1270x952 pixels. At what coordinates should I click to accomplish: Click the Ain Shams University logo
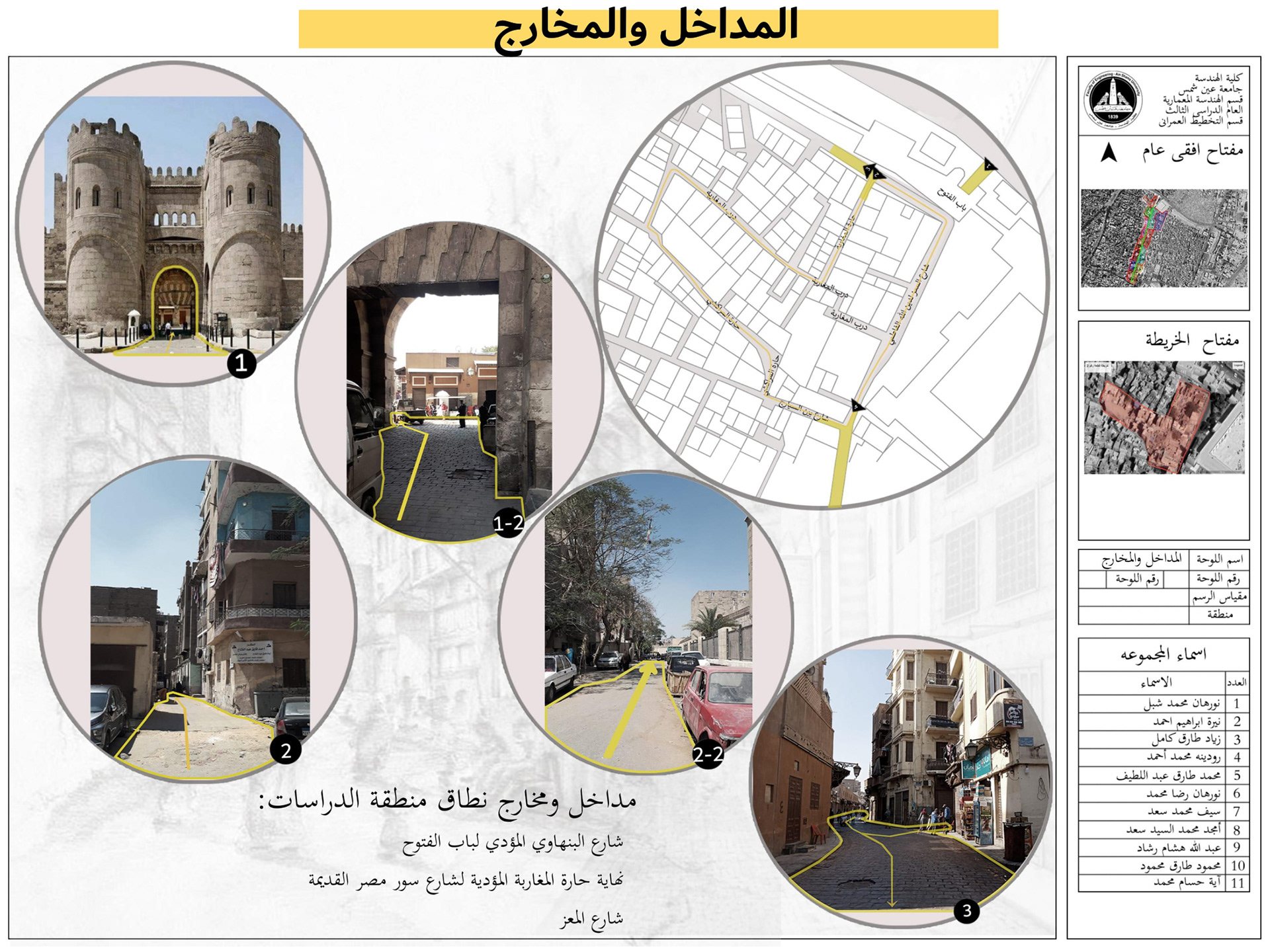pos(1113,100)
